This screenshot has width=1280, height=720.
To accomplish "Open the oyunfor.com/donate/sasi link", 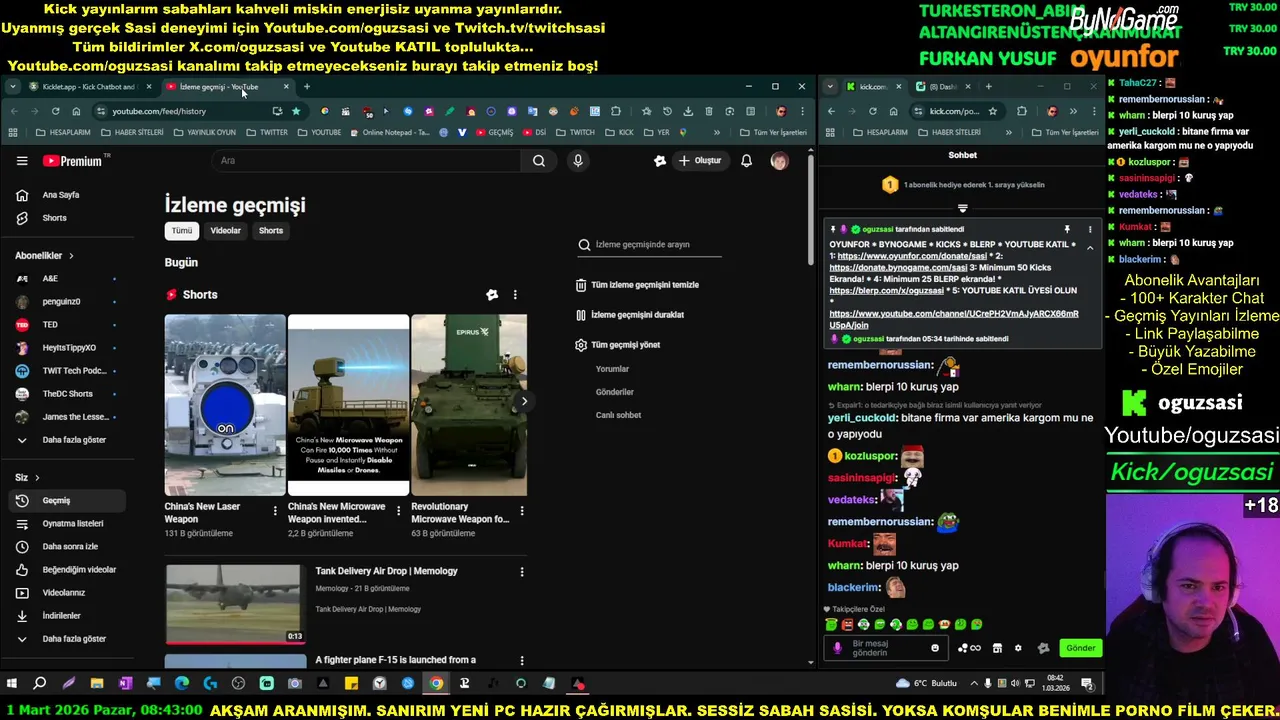I will tap(912, 256).
